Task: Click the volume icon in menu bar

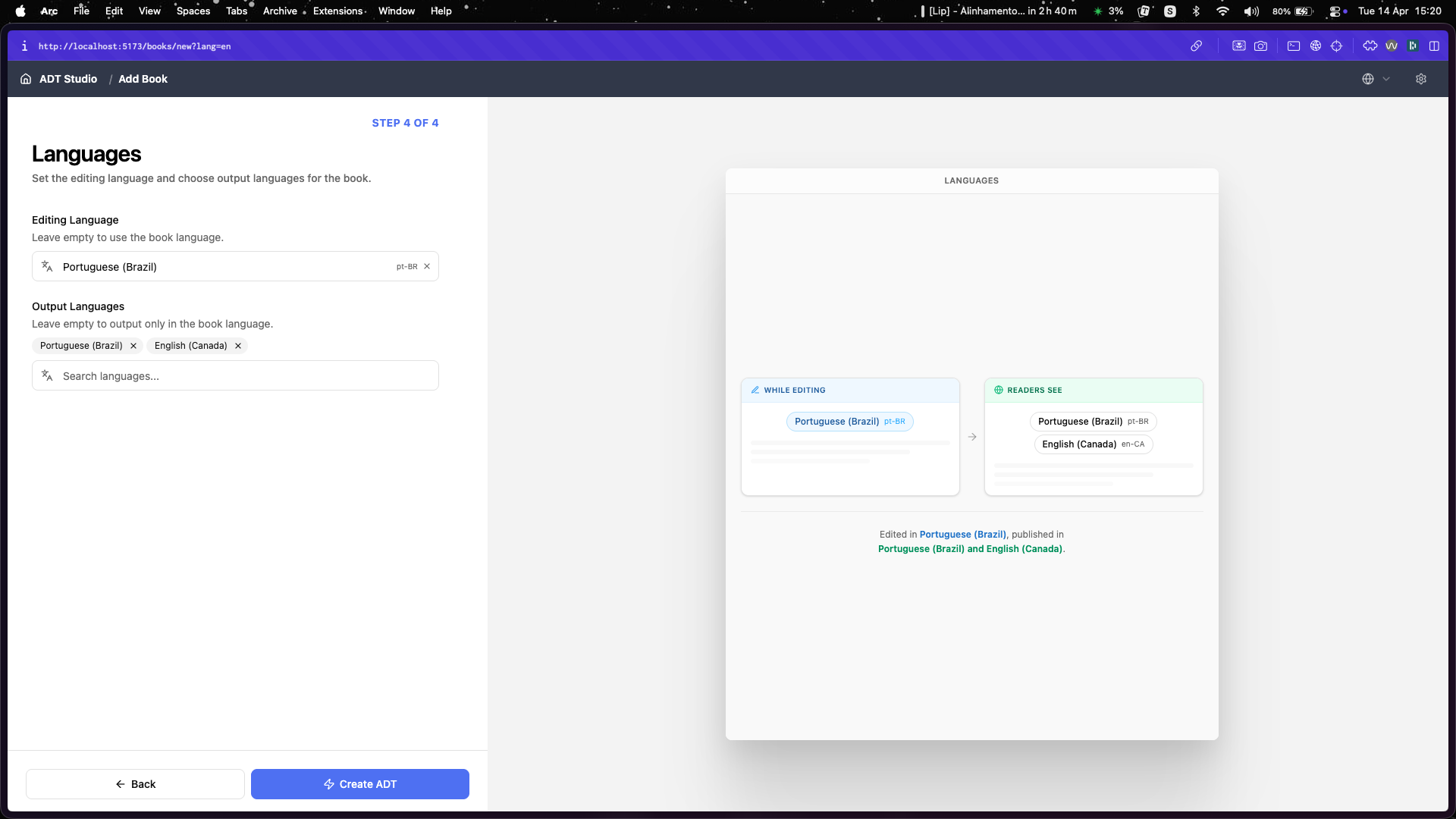Action: [1251, 11]
